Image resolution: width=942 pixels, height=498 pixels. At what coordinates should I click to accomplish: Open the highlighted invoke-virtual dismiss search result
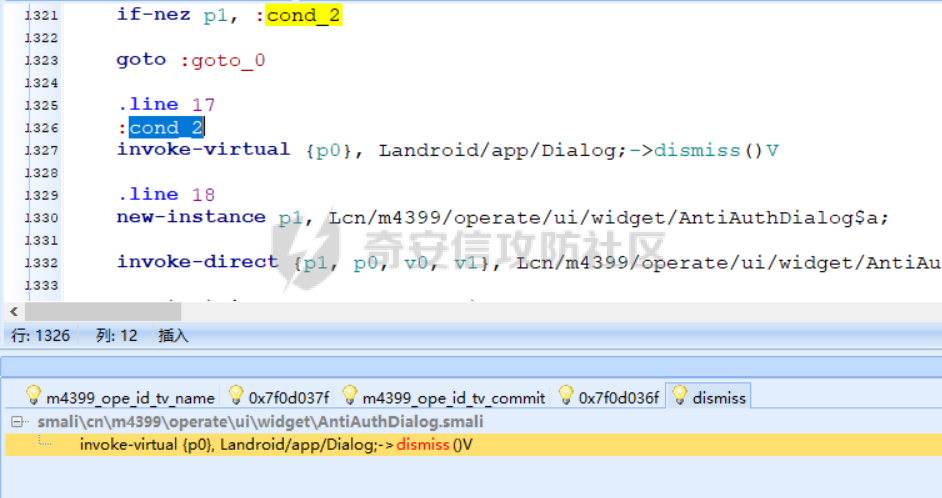tap(275, 444)
